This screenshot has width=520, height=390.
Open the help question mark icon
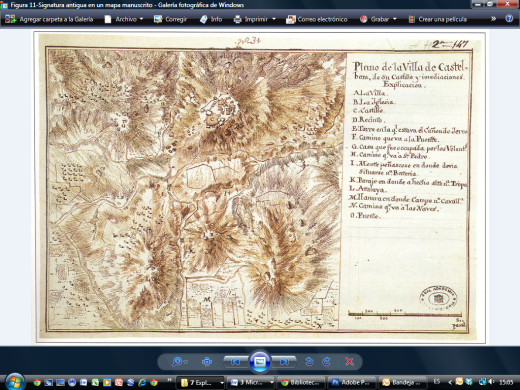tap(509, 19)
